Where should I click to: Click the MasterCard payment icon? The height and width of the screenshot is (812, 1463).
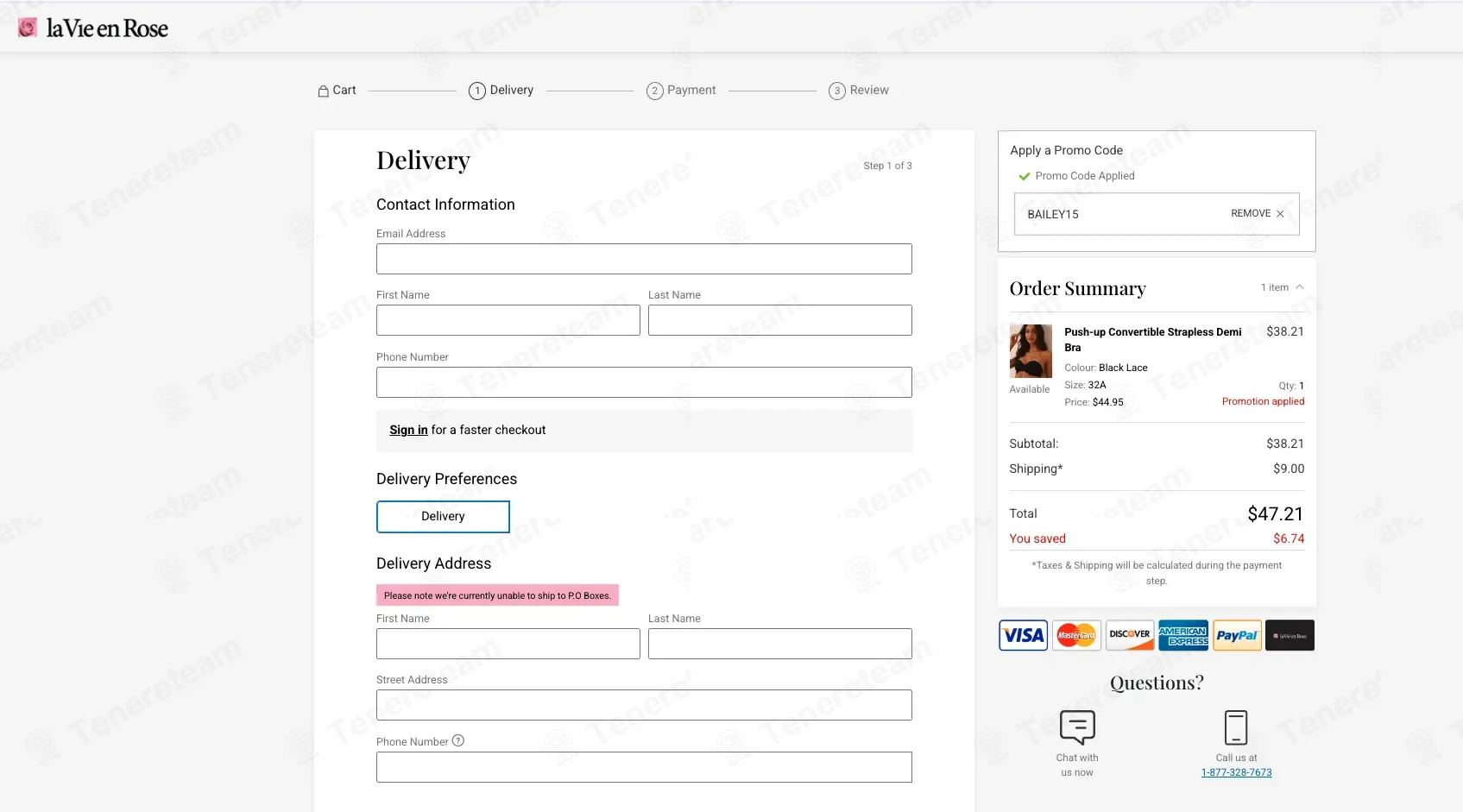(1076, 636)
